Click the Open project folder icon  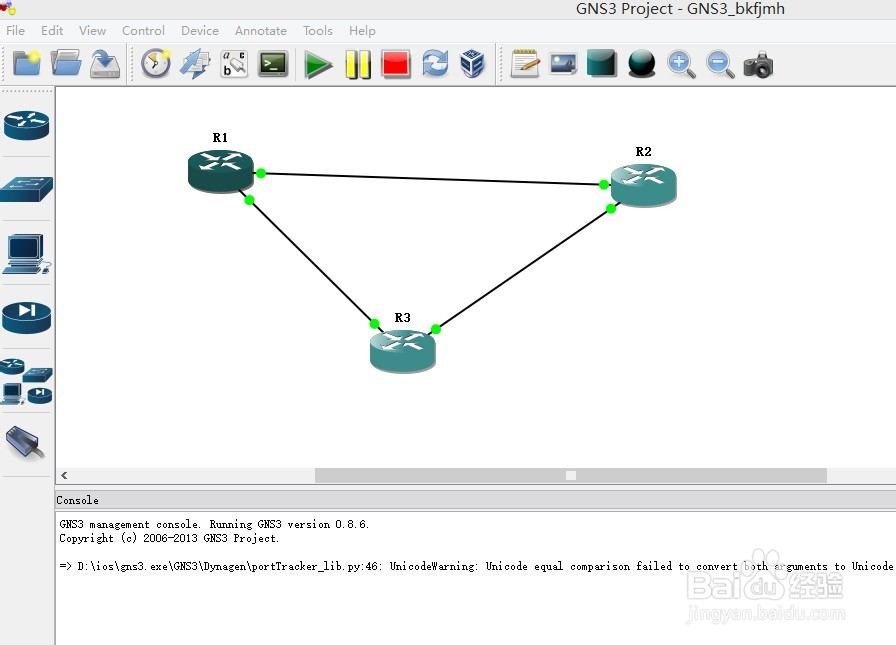[x=66, y=63]
